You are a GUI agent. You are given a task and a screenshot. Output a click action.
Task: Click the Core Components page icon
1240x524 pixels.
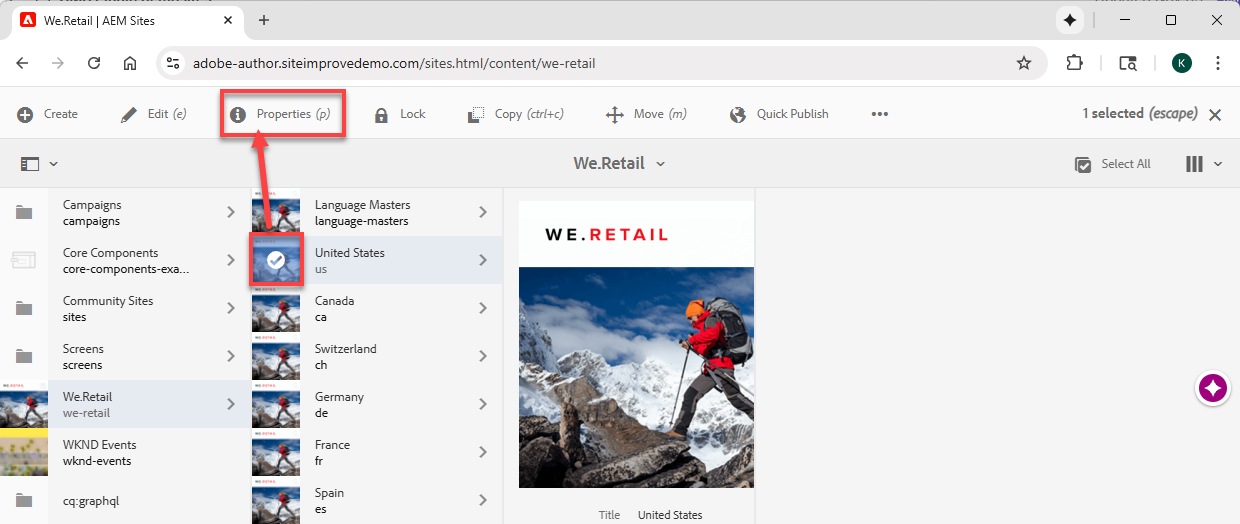[24, 260]
